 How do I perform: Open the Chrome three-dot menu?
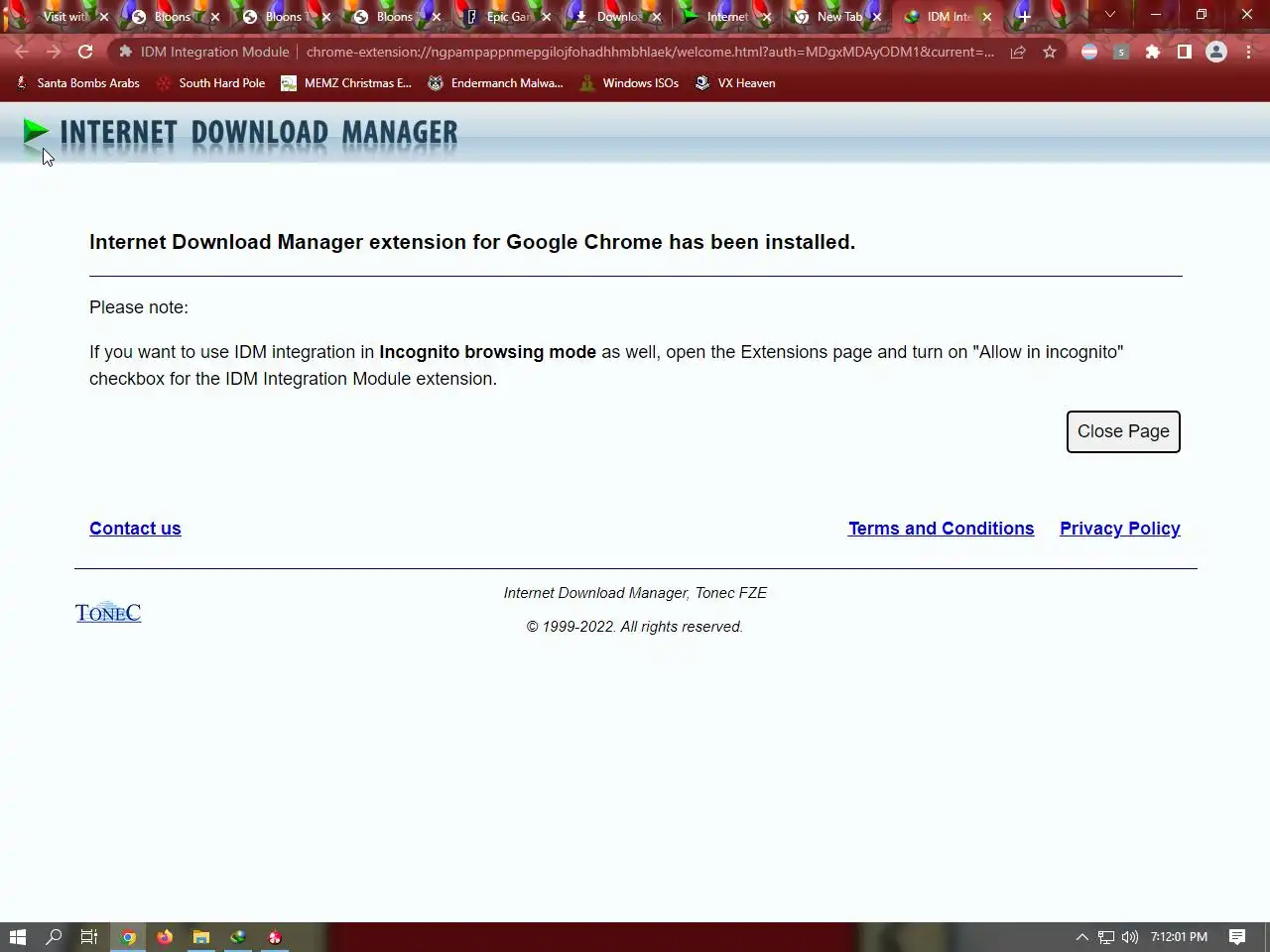[x=1248, y=52]
